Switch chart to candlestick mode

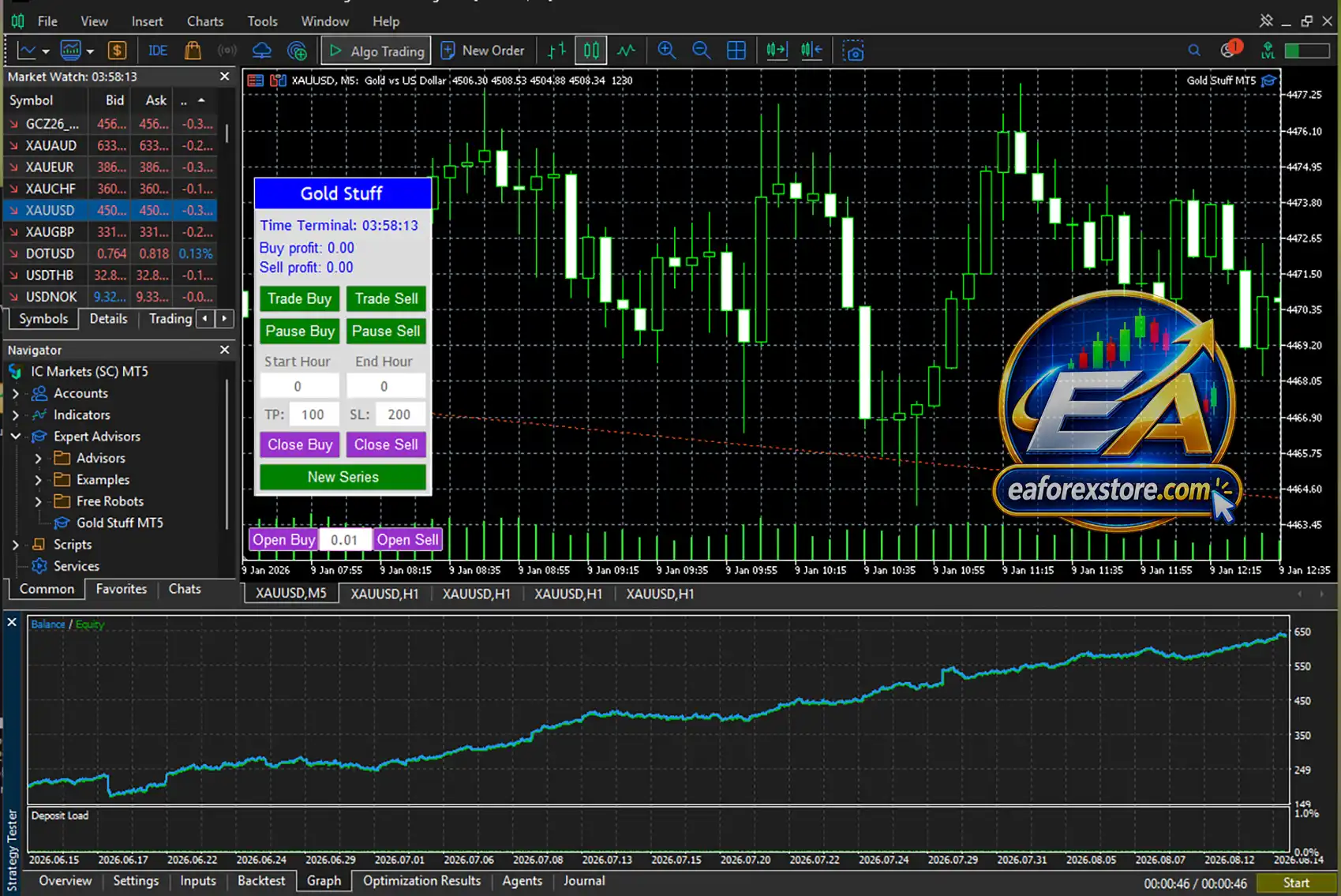pyautogui.click(x=591, y=51)
